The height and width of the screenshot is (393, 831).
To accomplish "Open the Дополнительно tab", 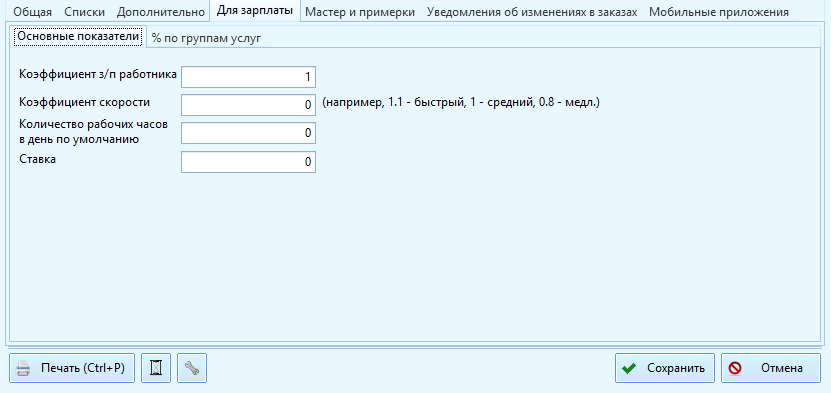I will point(161,12).
